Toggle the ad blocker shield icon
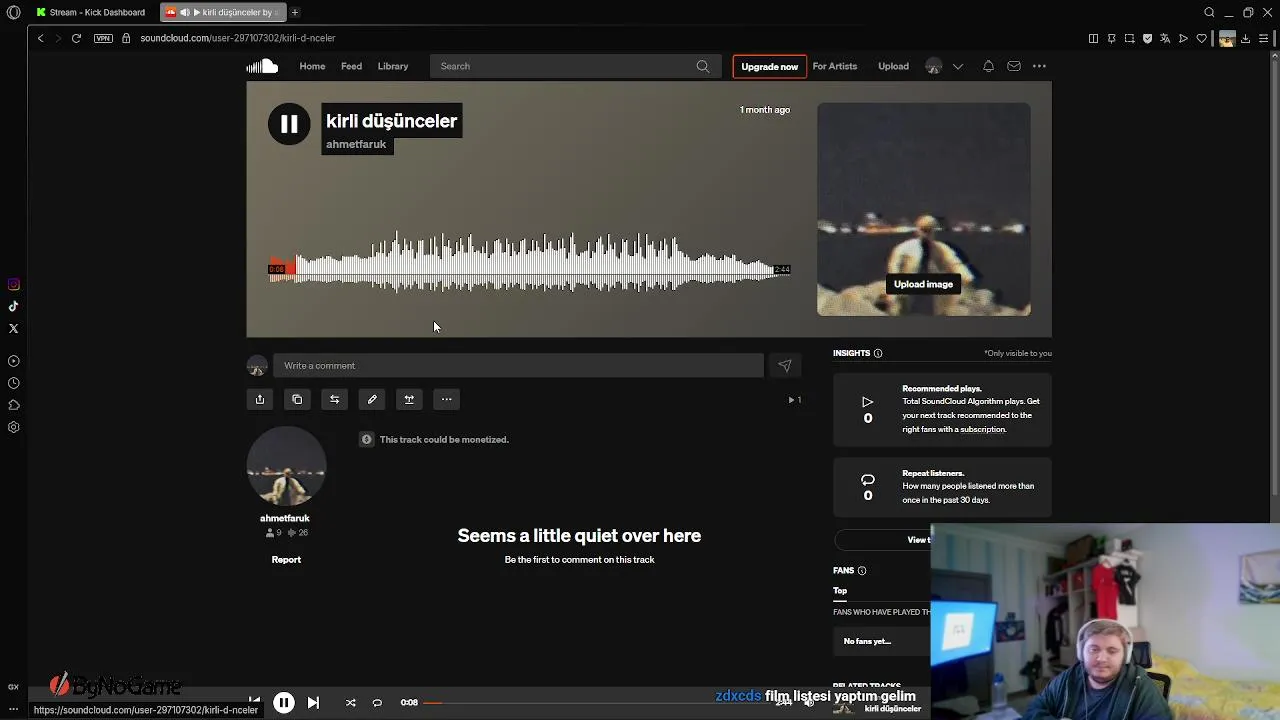 tap(1147, 38)
